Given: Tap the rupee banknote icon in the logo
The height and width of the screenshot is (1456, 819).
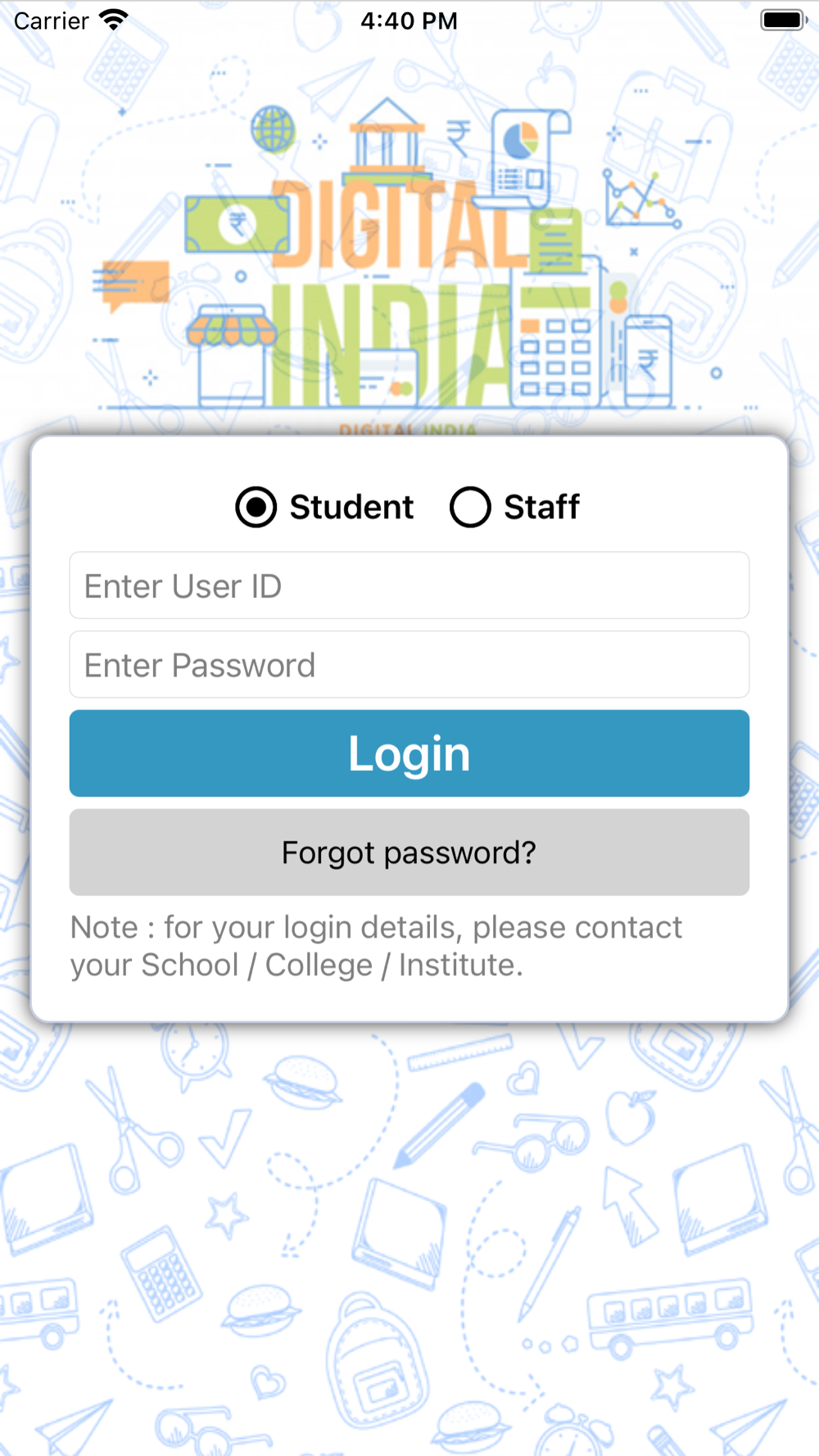Looking at the screenshot, I should pyautogui.click(x=238, y=224).
